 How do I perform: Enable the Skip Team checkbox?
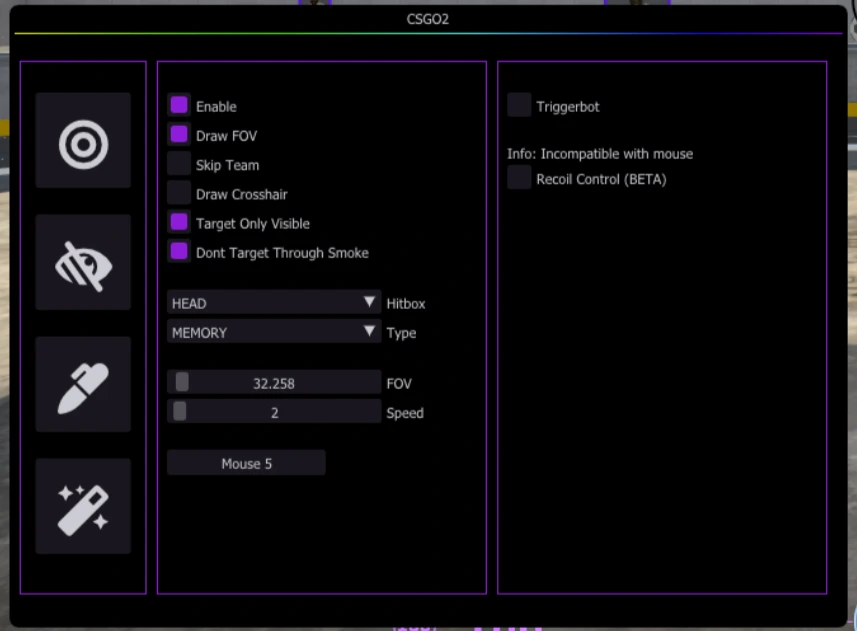179,164
